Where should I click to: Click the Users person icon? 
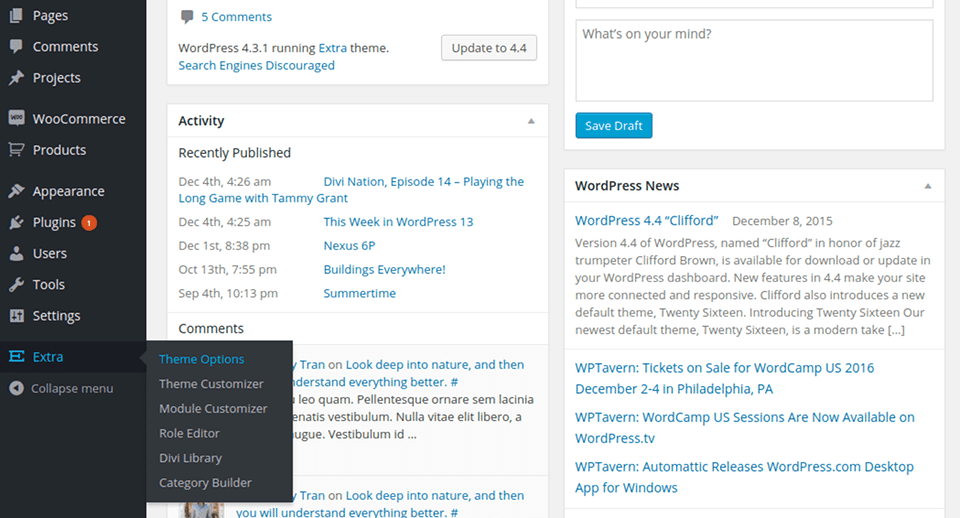(16, 254)
